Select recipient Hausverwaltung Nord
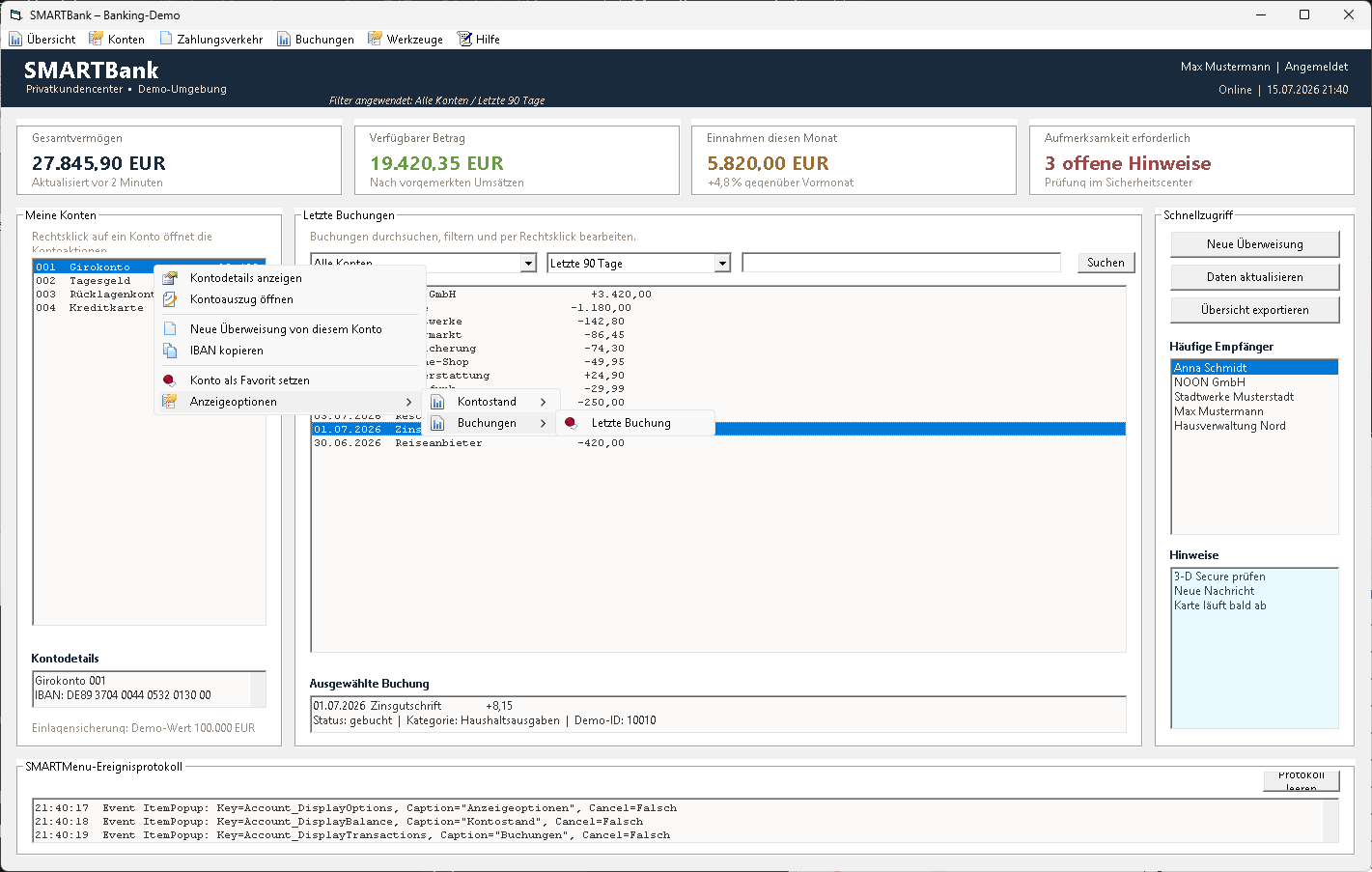This screenshot has height=872, width=1372. pos(1254,426)
